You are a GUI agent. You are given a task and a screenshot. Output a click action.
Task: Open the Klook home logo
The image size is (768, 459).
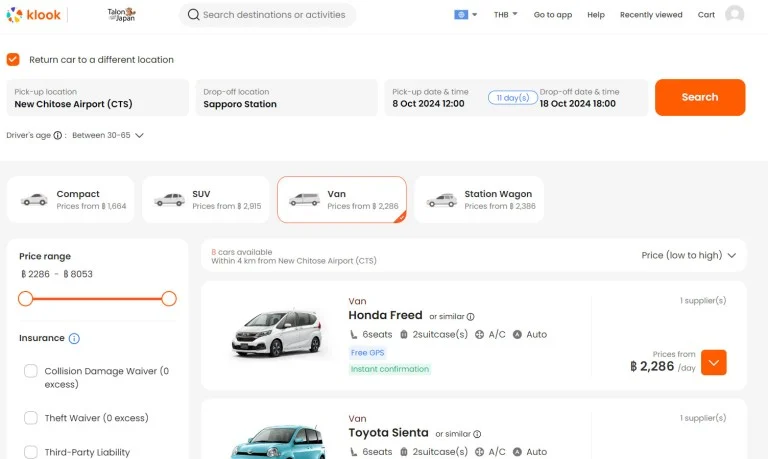tap(33, 15)
